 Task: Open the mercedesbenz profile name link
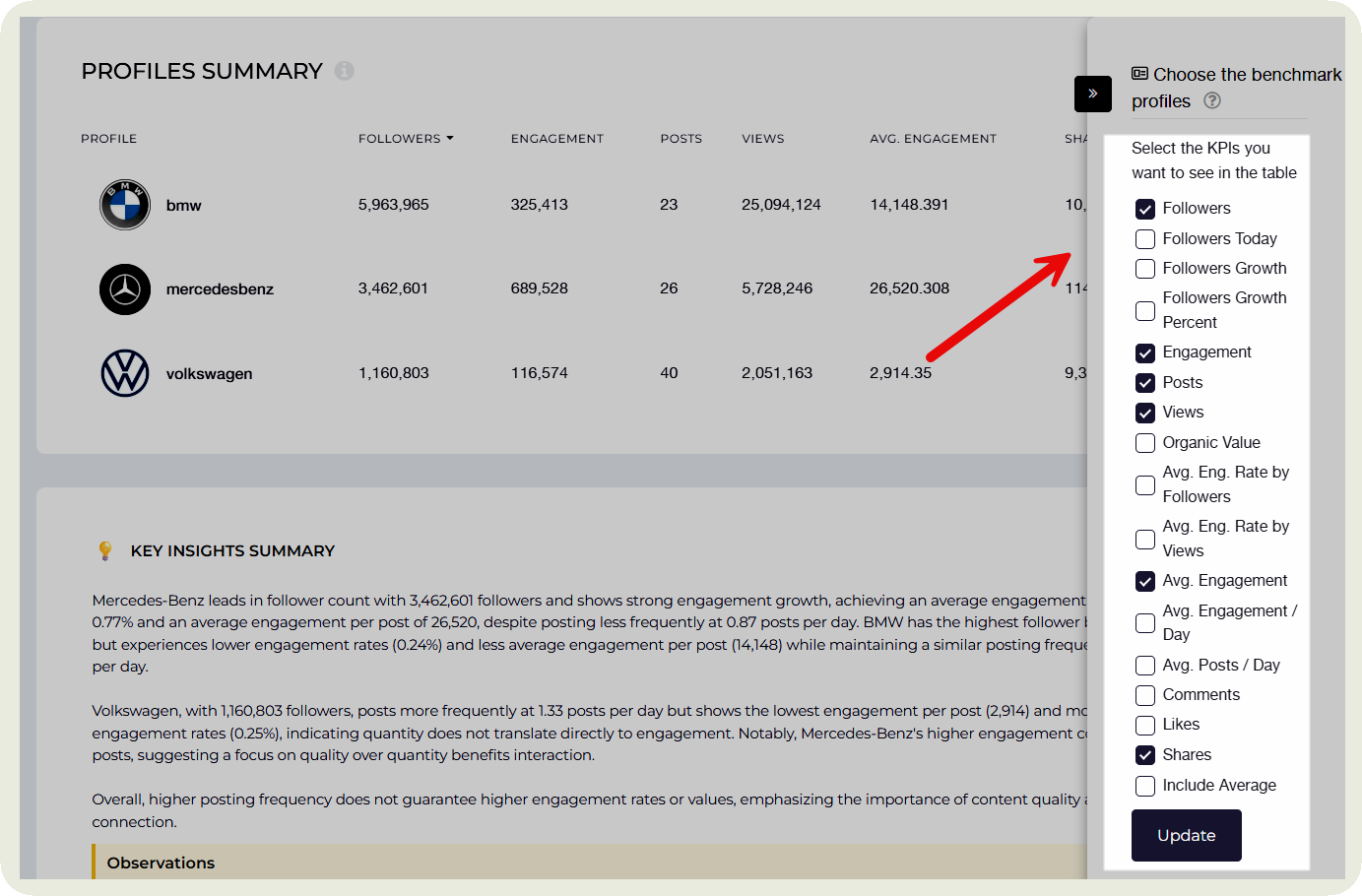220,289
